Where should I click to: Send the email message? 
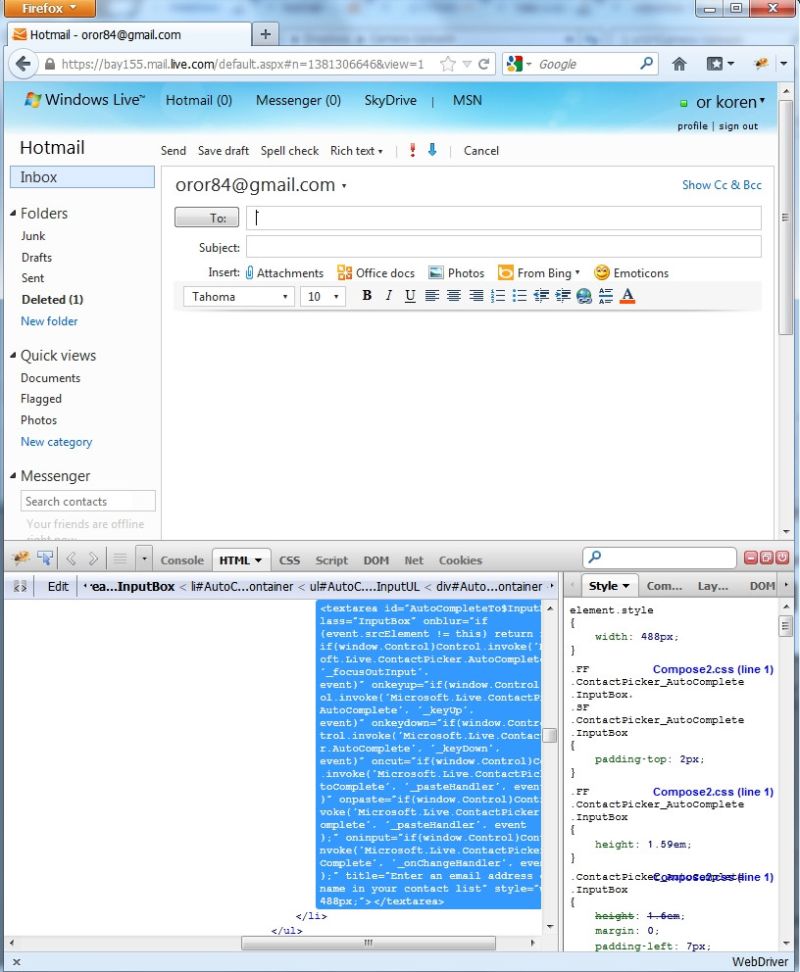pos(172,150)
